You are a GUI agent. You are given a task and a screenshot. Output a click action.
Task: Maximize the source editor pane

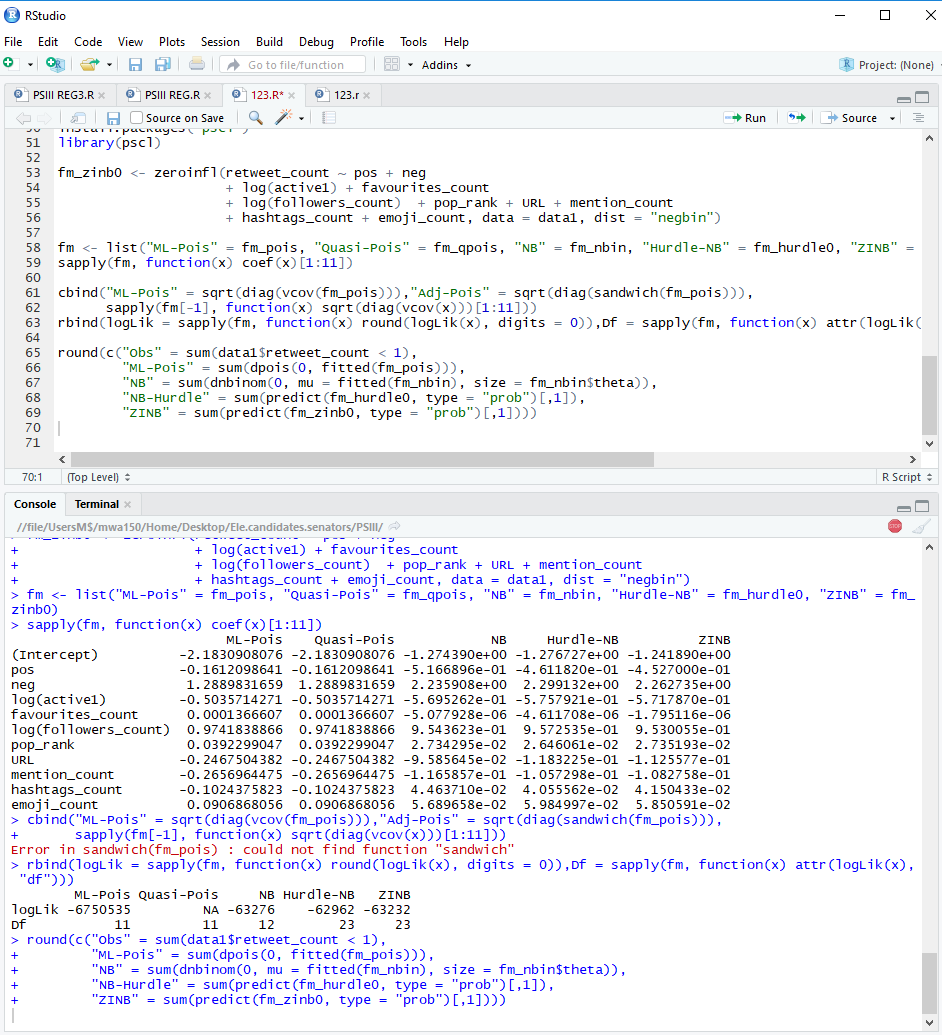point(922,97)
